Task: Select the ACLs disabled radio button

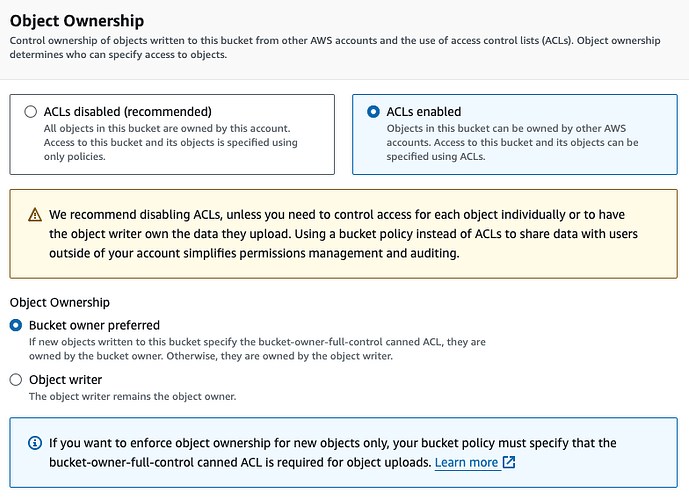Action: [x=31, y=112]
